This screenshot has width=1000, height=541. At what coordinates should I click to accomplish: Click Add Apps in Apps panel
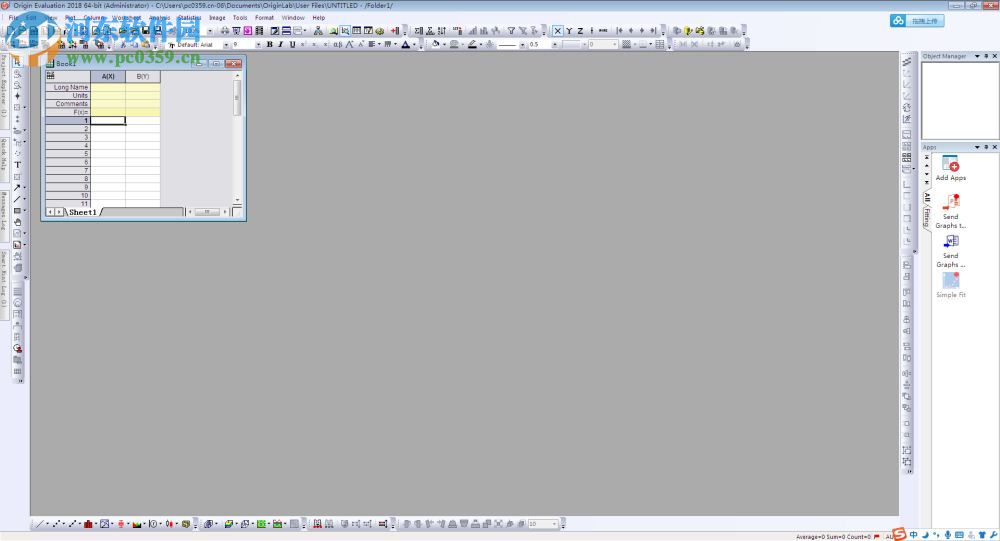click(950, 168)
